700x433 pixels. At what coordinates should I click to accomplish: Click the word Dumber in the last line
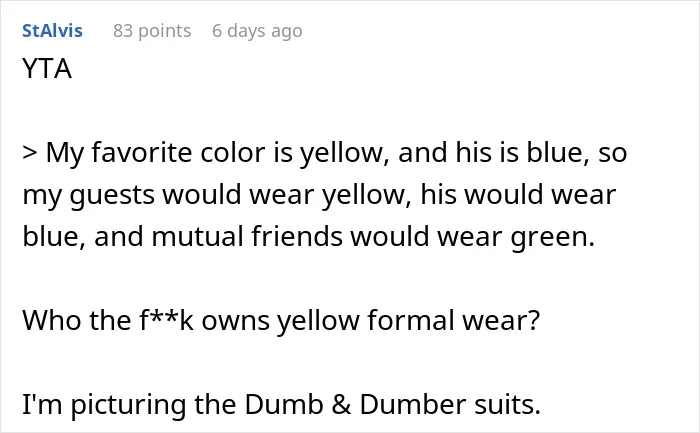pyautogui.click(x=413, y=404)
